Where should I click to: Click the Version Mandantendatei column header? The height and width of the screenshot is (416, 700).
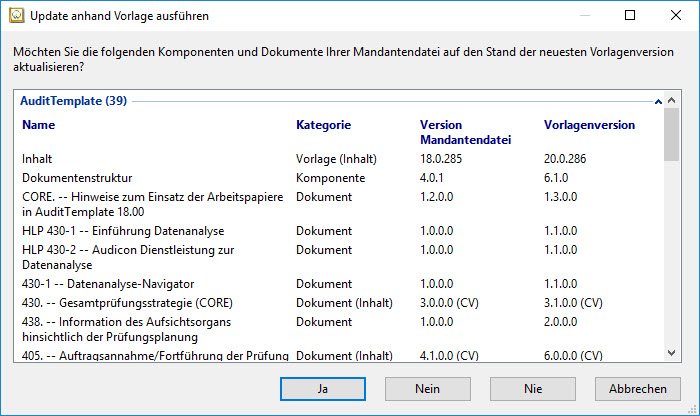[465, 132]
